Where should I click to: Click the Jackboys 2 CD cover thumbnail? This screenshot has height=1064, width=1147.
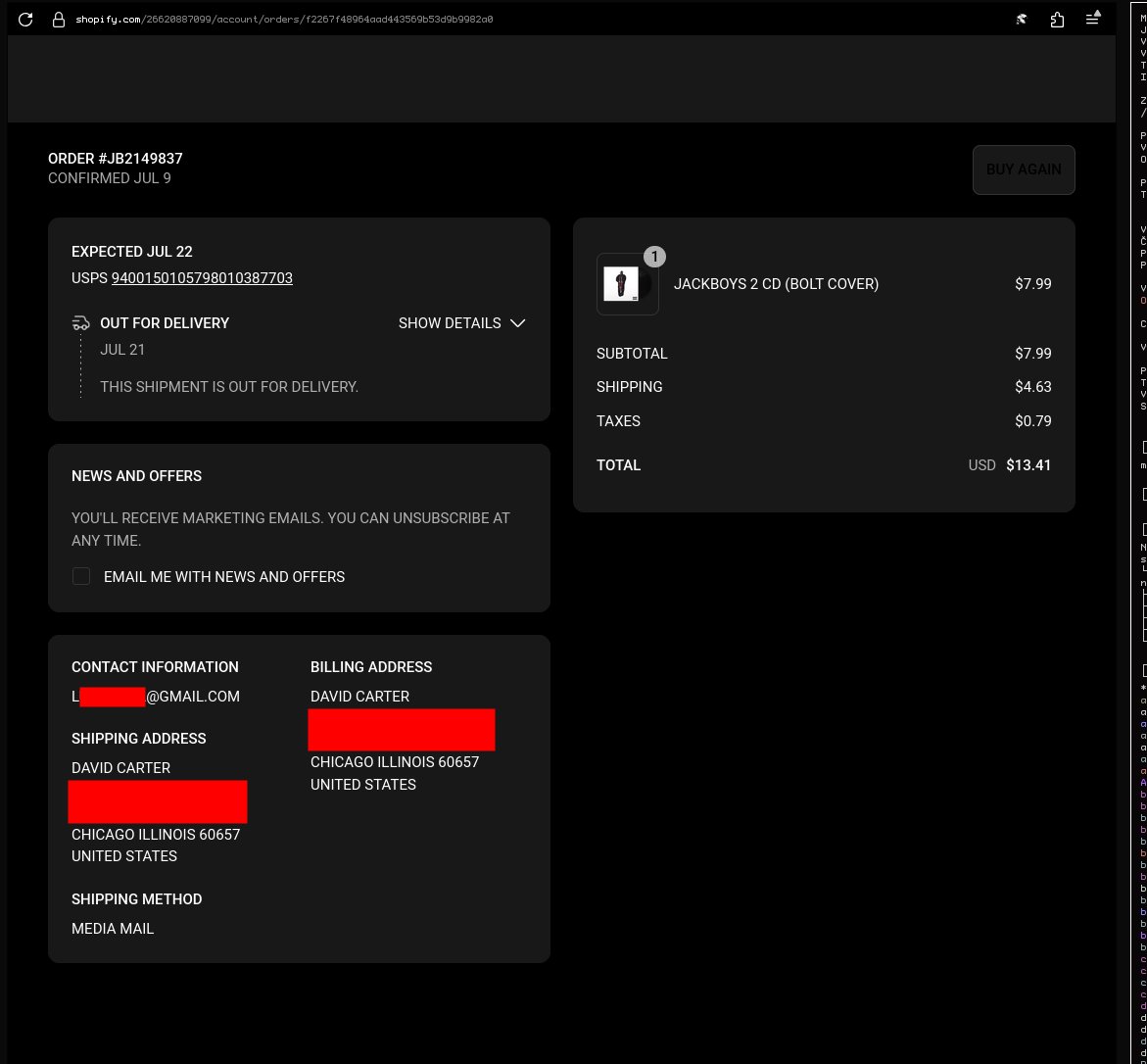(x=627, y=284)
